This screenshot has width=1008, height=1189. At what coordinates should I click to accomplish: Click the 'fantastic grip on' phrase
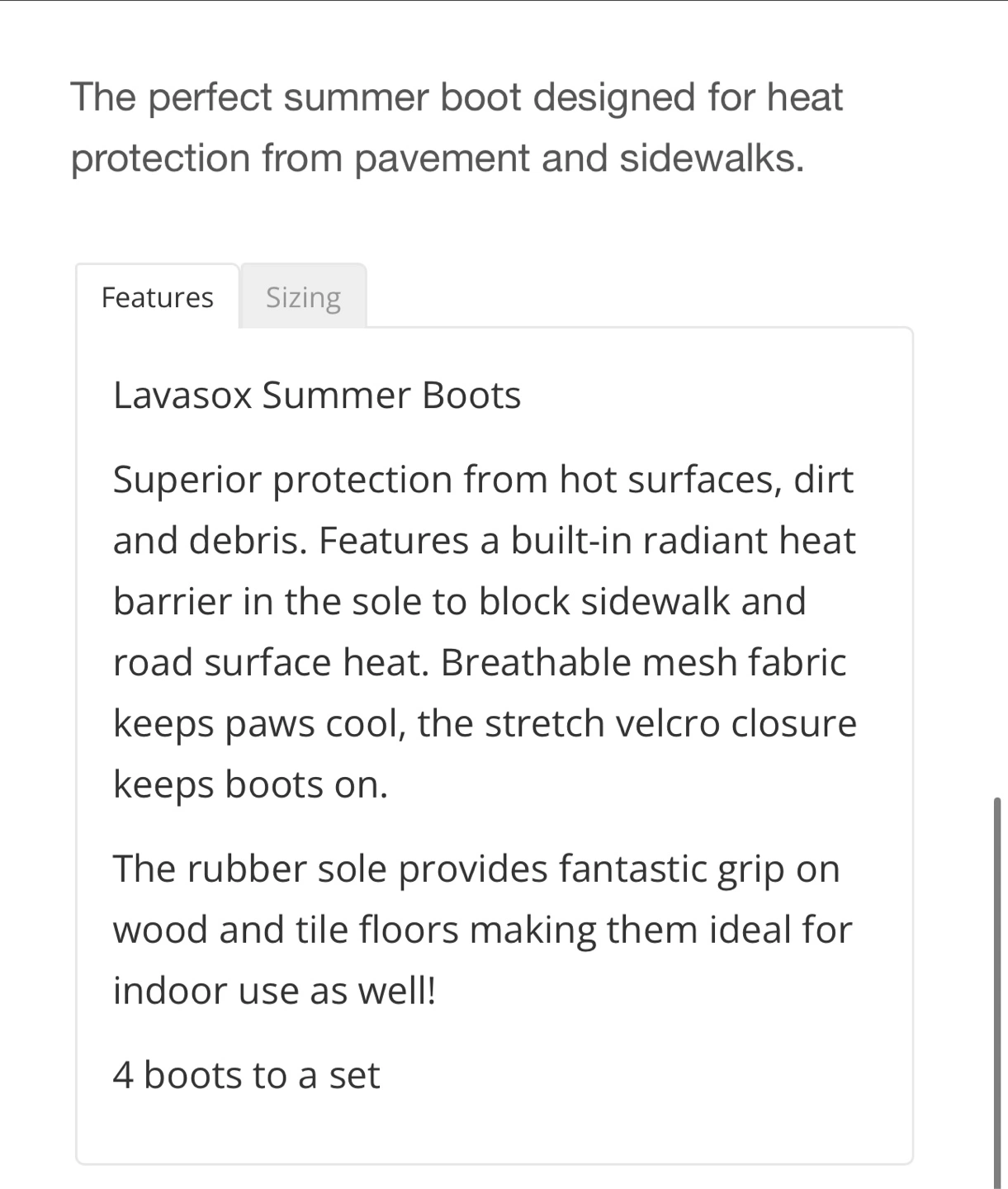[699, 869]
